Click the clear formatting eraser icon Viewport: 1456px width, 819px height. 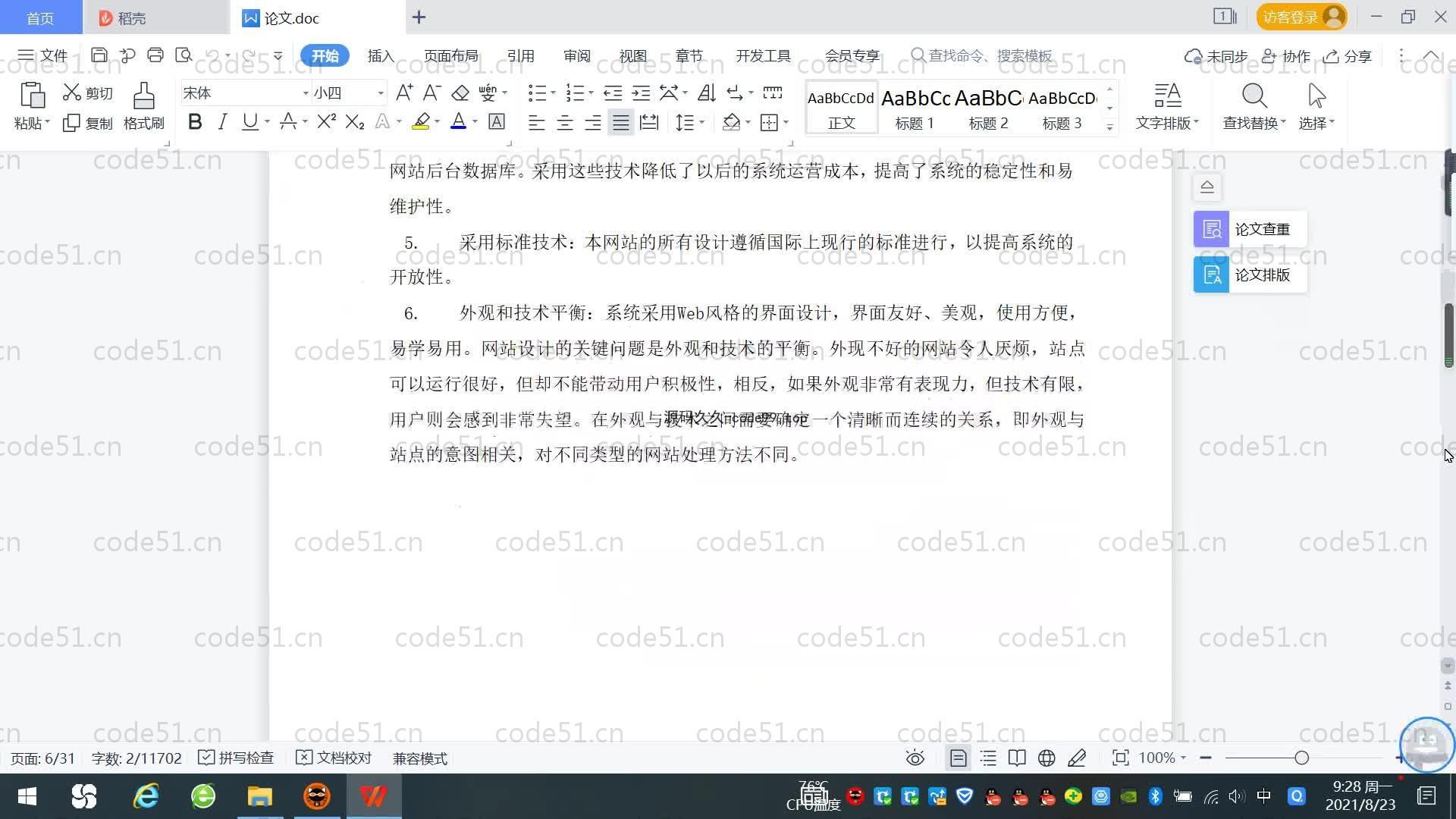[x=460, y=93]
